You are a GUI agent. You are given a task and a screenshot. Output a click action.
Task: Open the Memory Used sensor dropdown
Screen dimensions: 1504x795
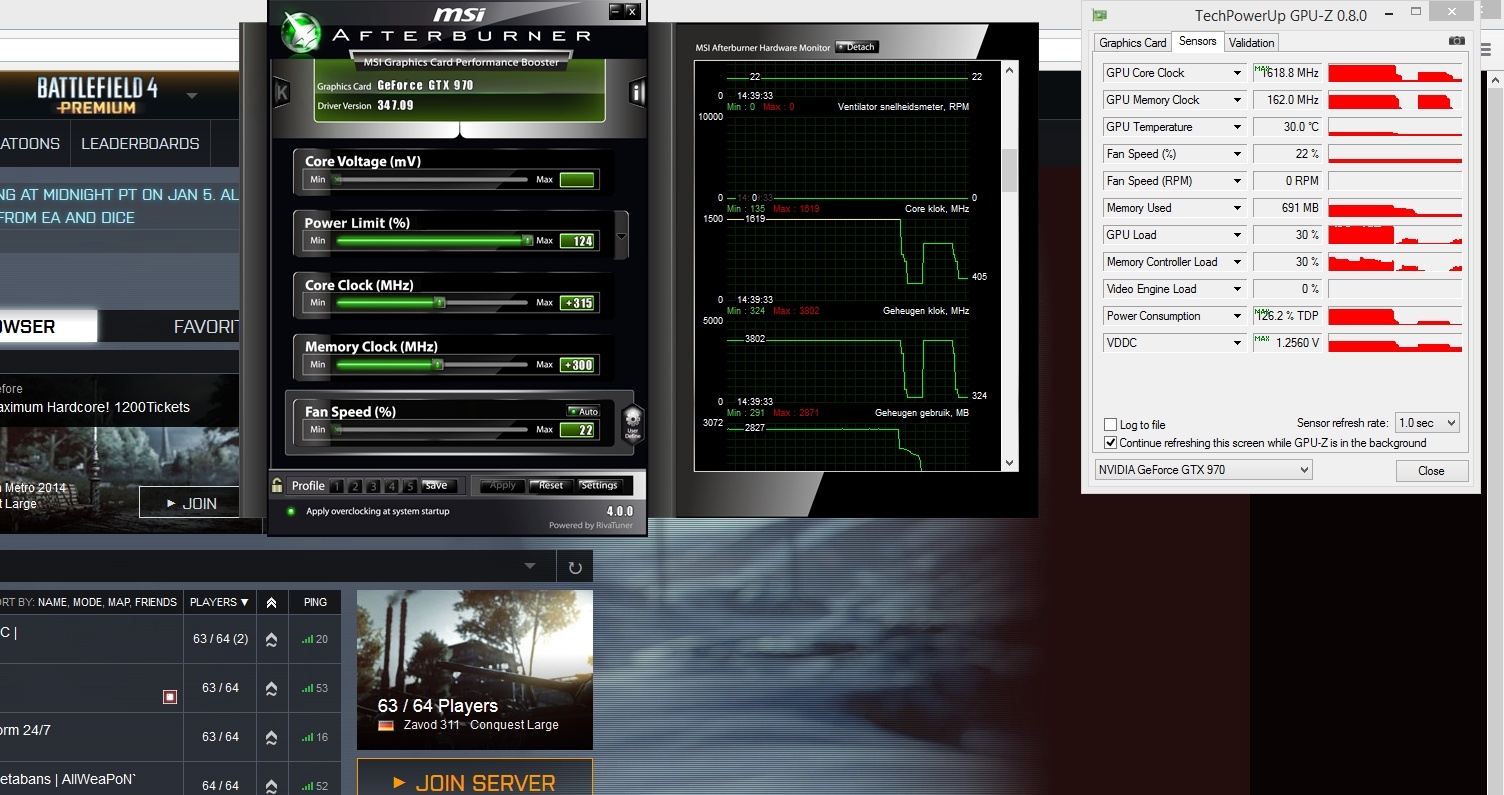(x=1237, y=208)
